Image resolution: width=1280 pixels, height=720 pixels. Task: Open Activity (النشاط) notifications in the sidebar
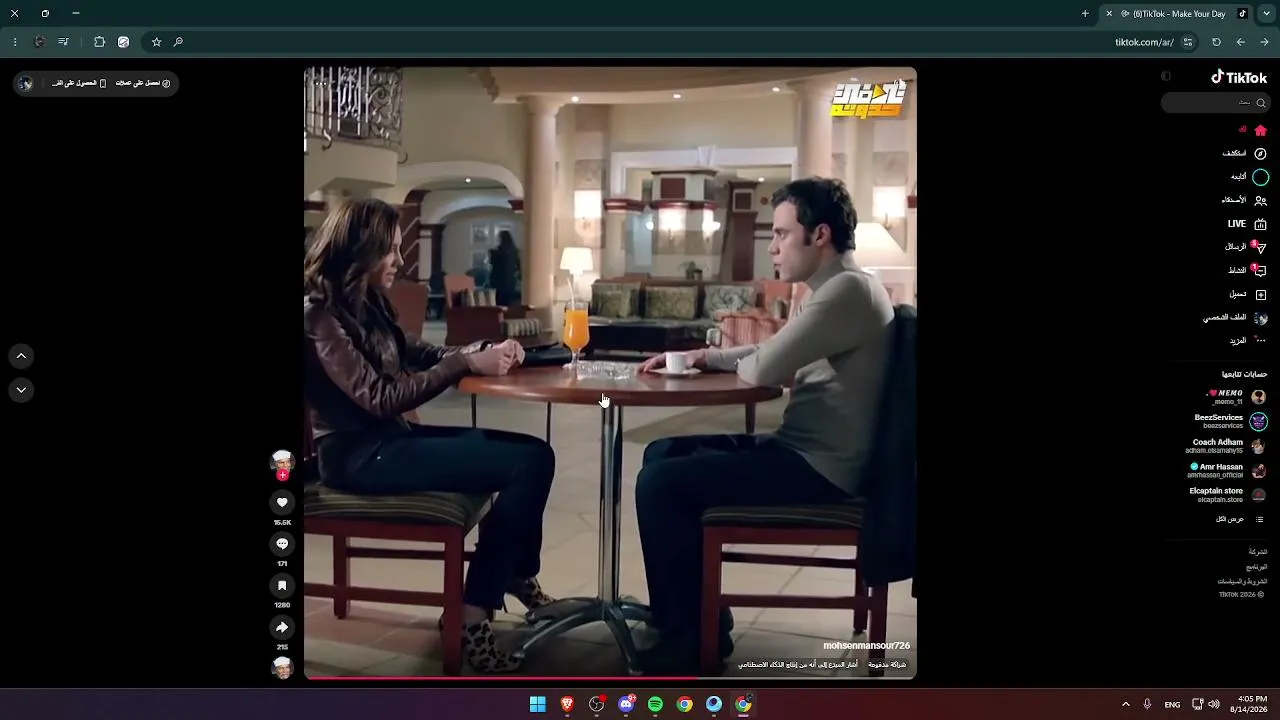pyautogui.click(x=1247, y=271)
